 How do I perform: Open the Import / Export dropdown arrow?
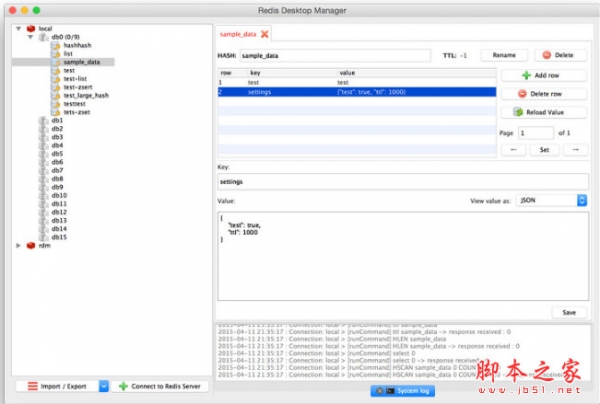[x=104, y=386]
